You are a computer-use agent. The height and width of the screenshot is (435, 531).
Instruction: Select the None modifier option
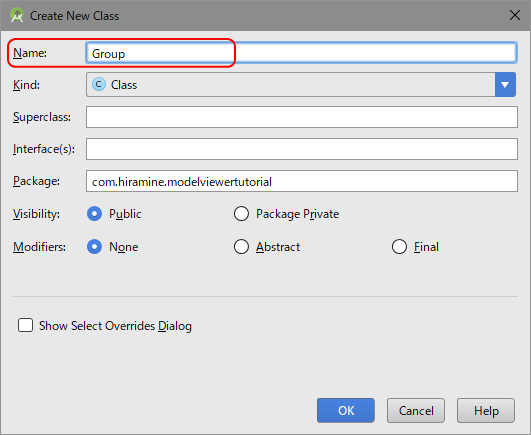[x=94, y=247]
